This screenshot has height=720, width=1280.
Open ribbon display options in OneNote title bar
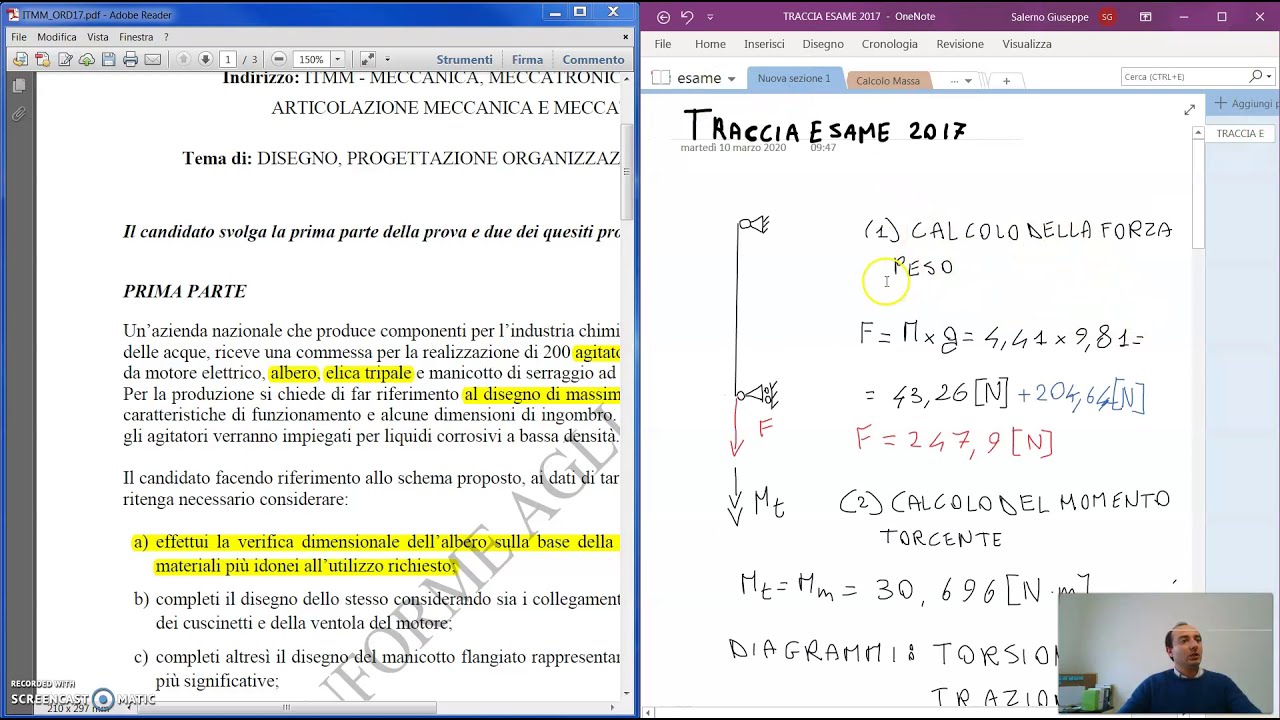[1146, 17]
